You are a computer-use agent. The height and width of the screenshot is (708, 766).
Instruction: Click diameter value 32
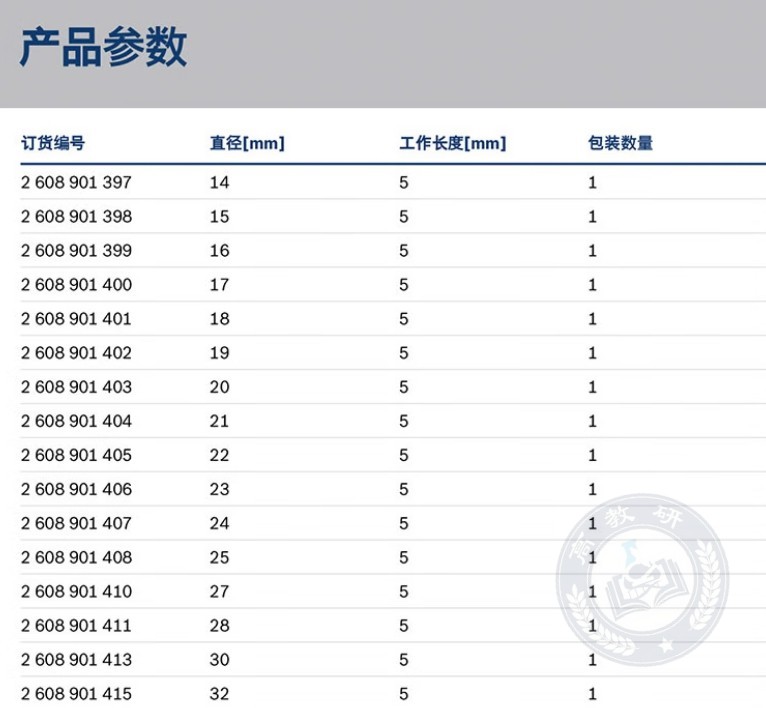[219, 694]
